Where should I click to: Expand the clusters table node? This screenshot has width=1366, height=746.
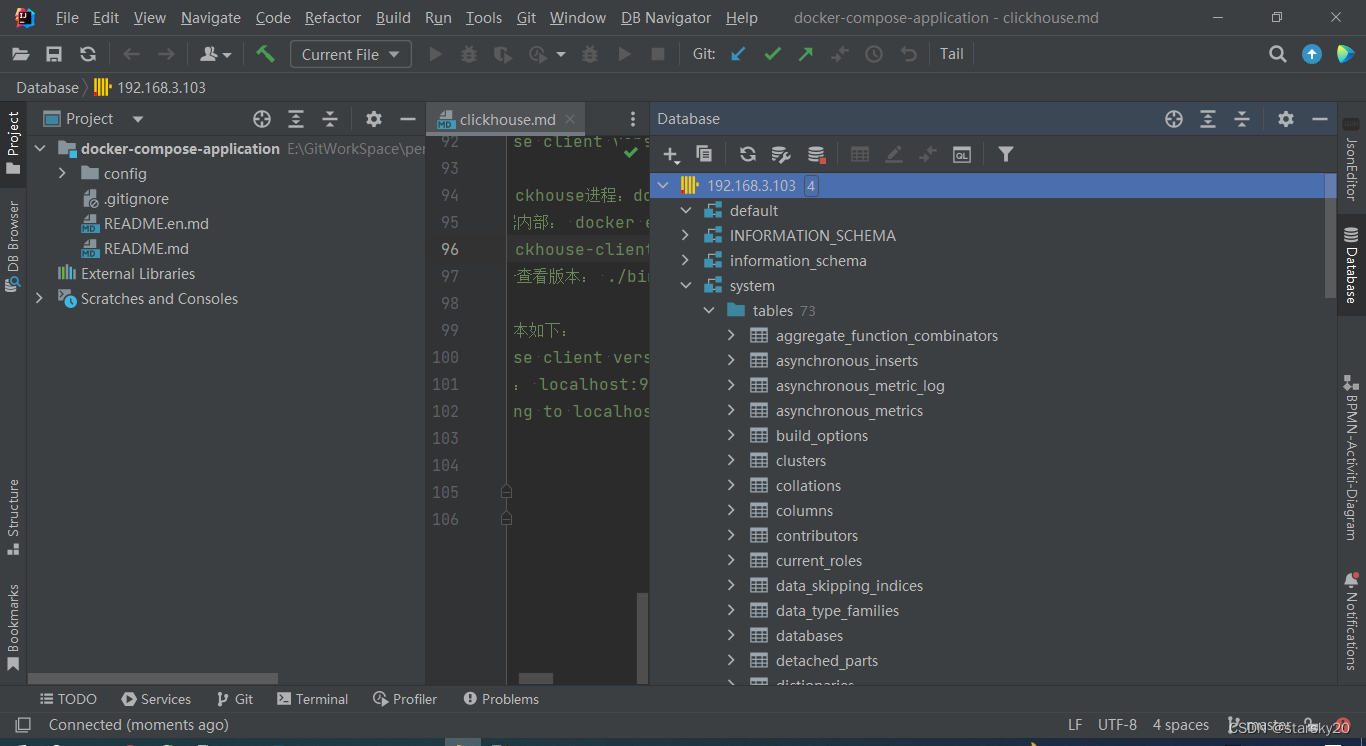pyautogui.click(x=731, y=460)
